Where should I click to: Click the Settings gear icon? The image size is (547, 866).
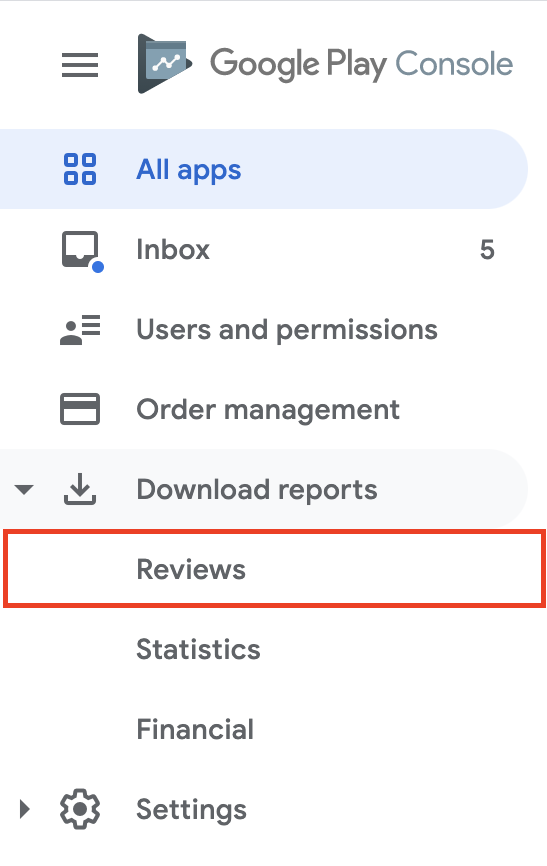pyautogui.click(x=80, y=809)
